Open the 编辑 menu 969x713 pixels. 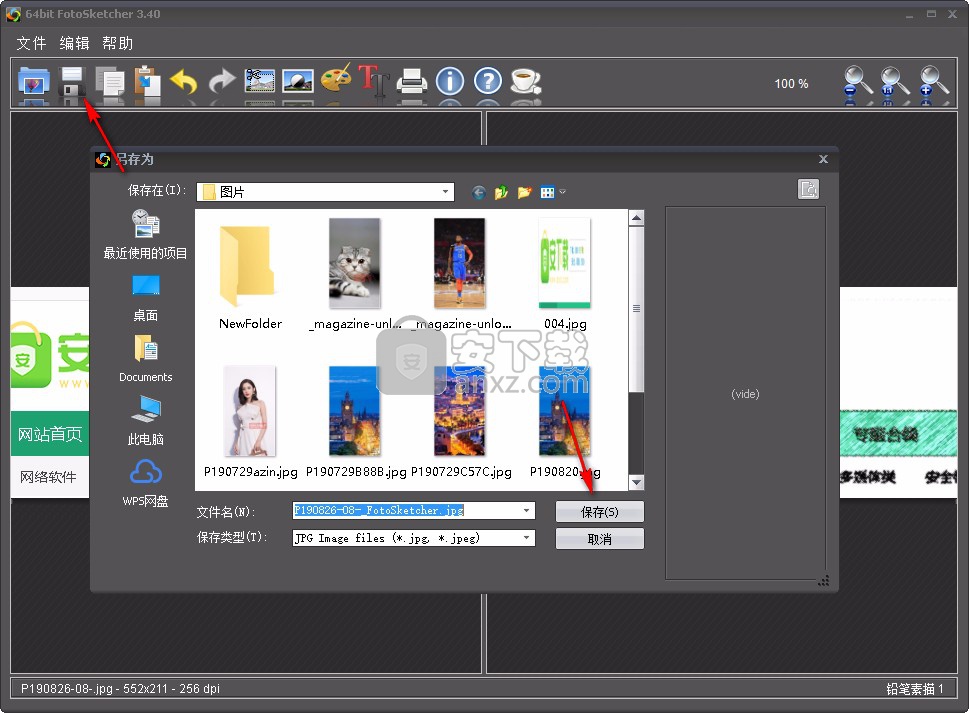[74, 43]
